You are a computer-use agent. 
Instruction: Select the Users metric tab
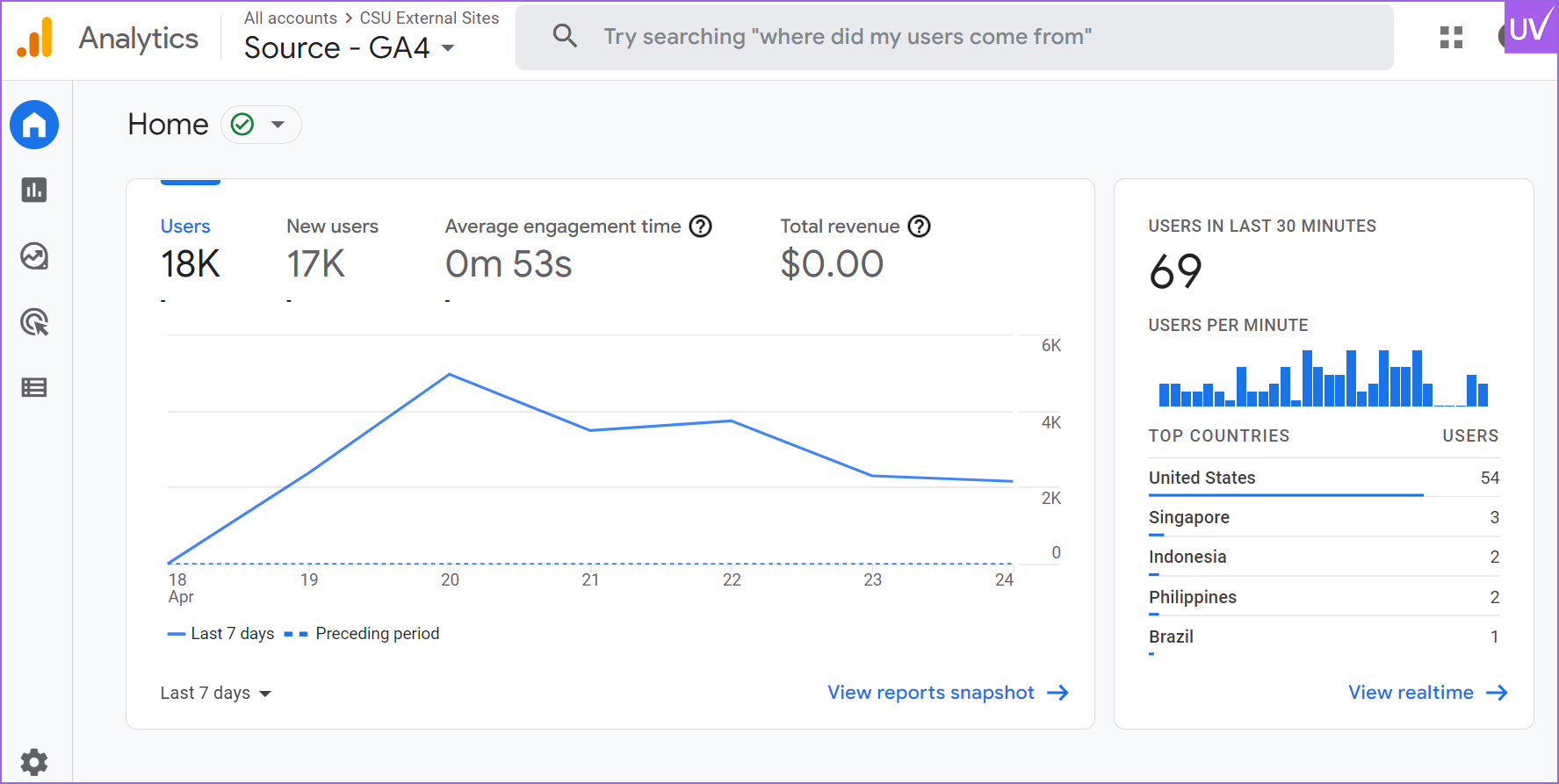pos(185,227)
